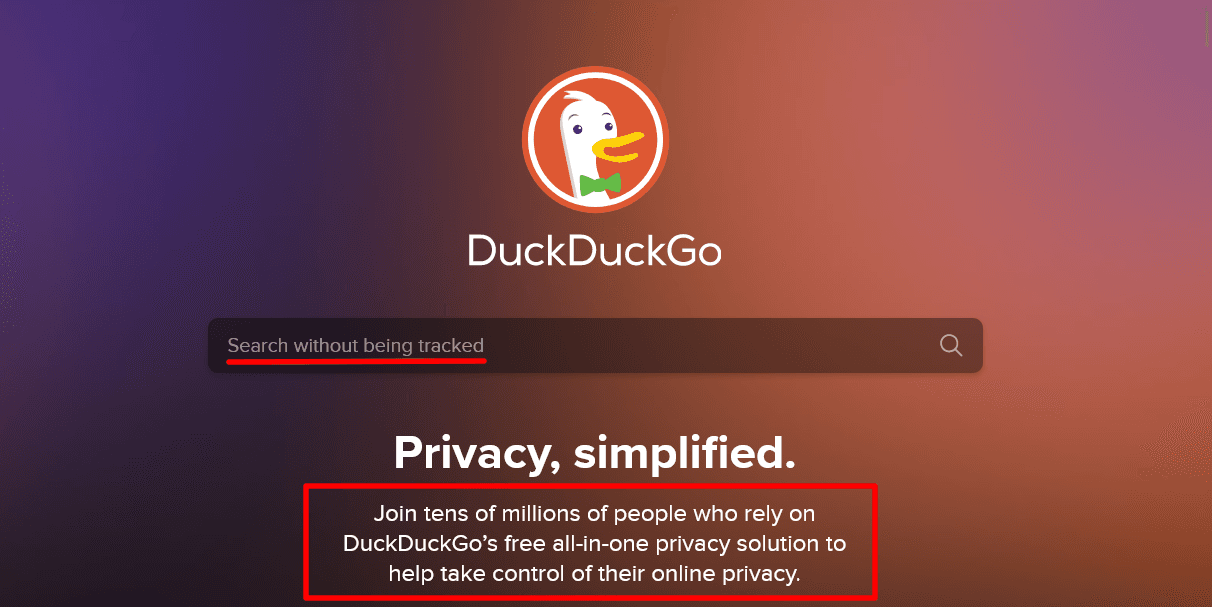Screen dimensions: 1212x607
Task: Click the "Privacy, simplified." headline
Action: (x=595, y=453)
